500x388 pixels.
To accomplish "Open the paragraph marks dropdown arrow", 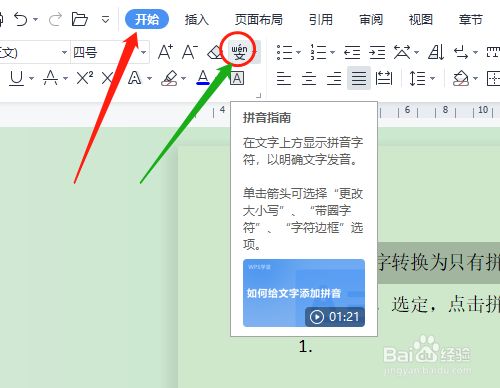I will pyautogui.click(x=475, y=52).
